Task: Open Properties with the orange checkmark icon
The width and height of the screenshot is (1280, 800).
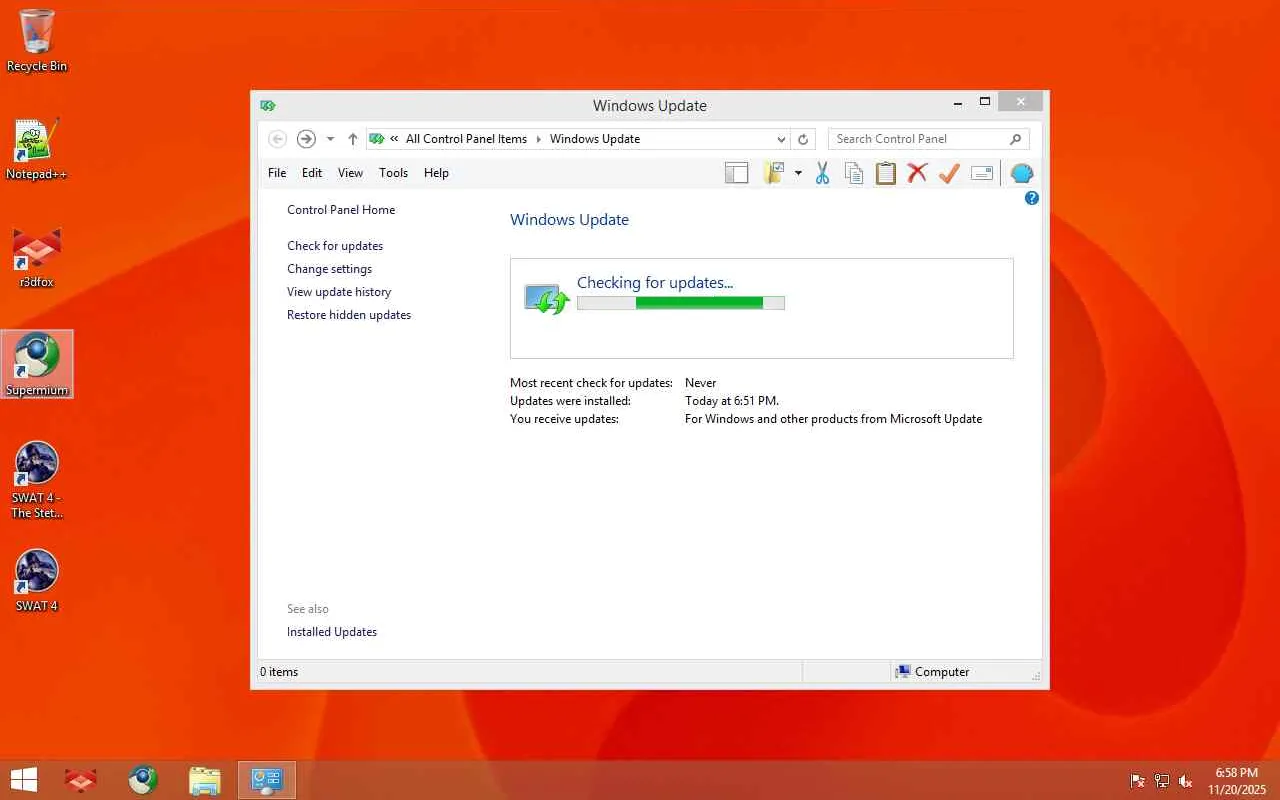Action: click(x=949, y=173)
